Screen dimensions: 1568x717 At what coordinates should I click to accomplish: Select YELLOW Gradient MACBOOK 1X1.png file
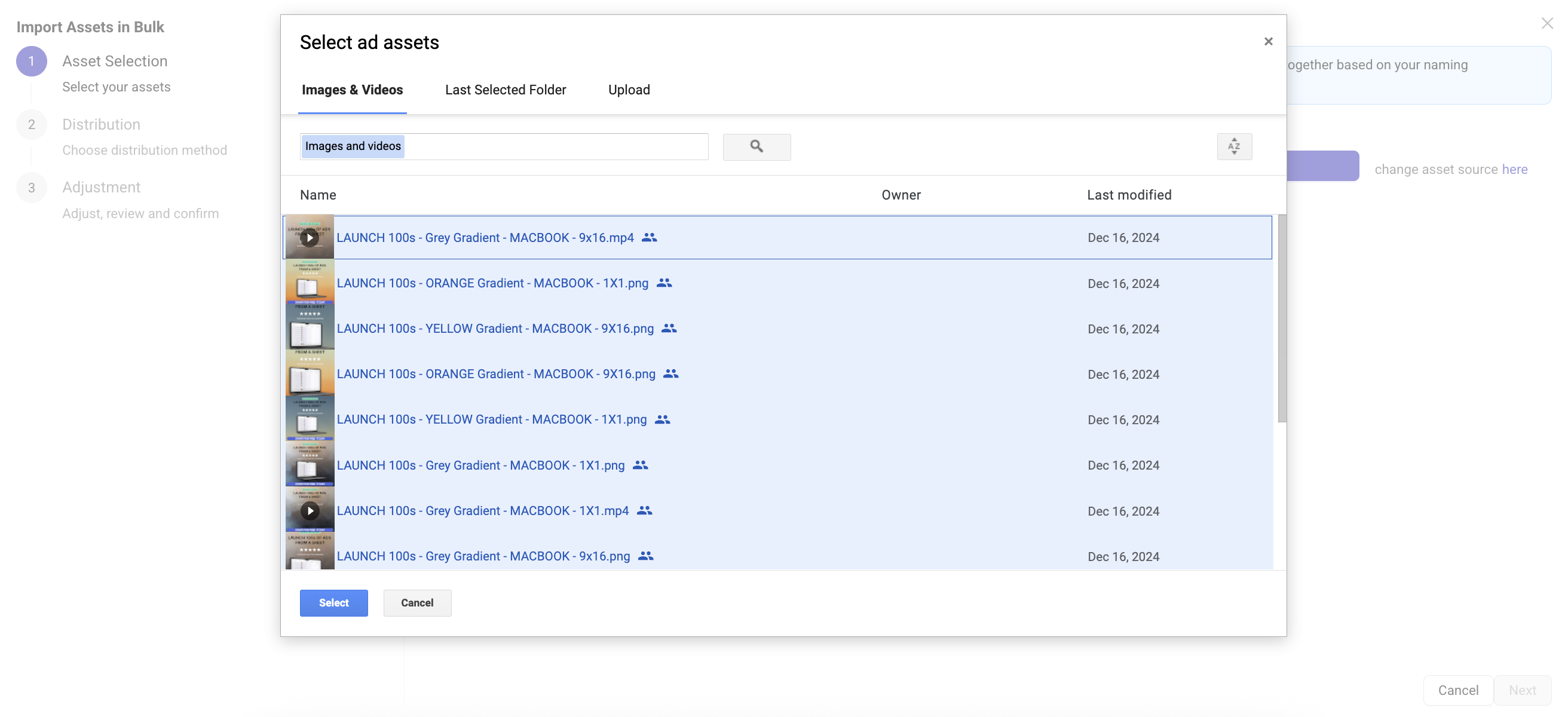point(491,419)
